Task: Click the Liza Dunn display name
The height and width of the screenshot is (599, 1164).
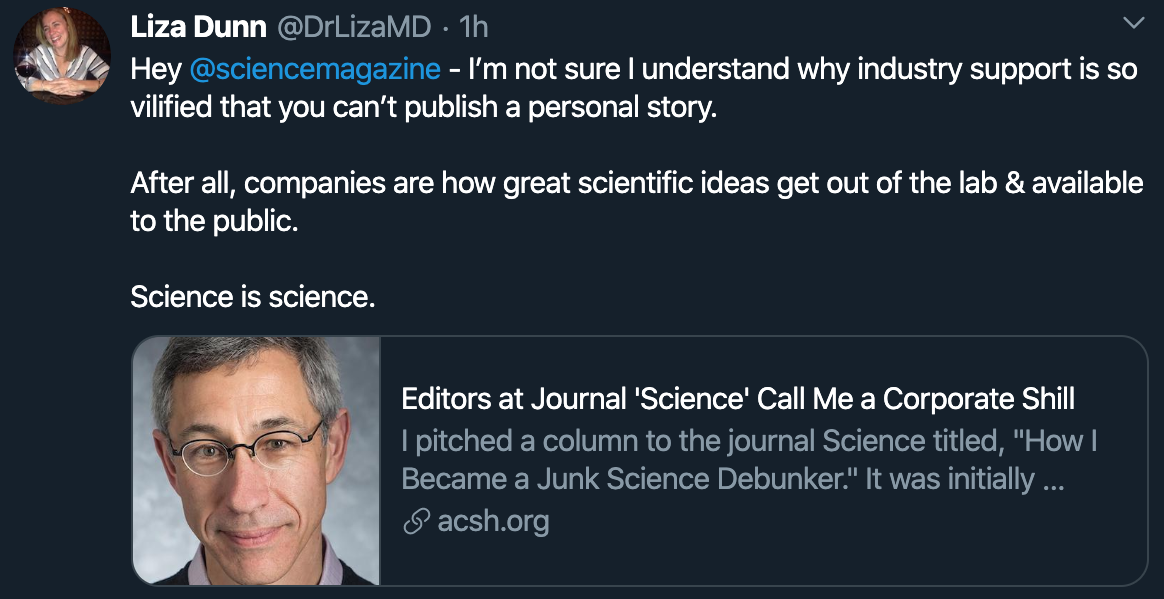Action: coord(197,27)
